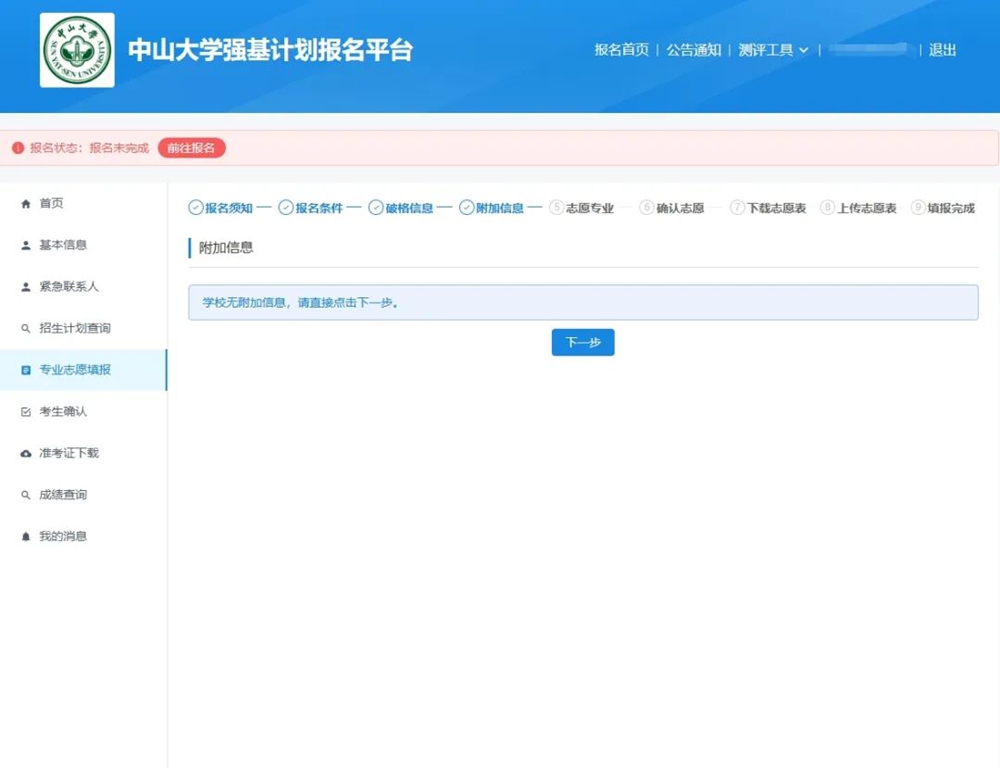Image resolution: width=1000 pixels, height=768 pixels.
Task: Open the 公告通知 page
Action: point(693,50)
